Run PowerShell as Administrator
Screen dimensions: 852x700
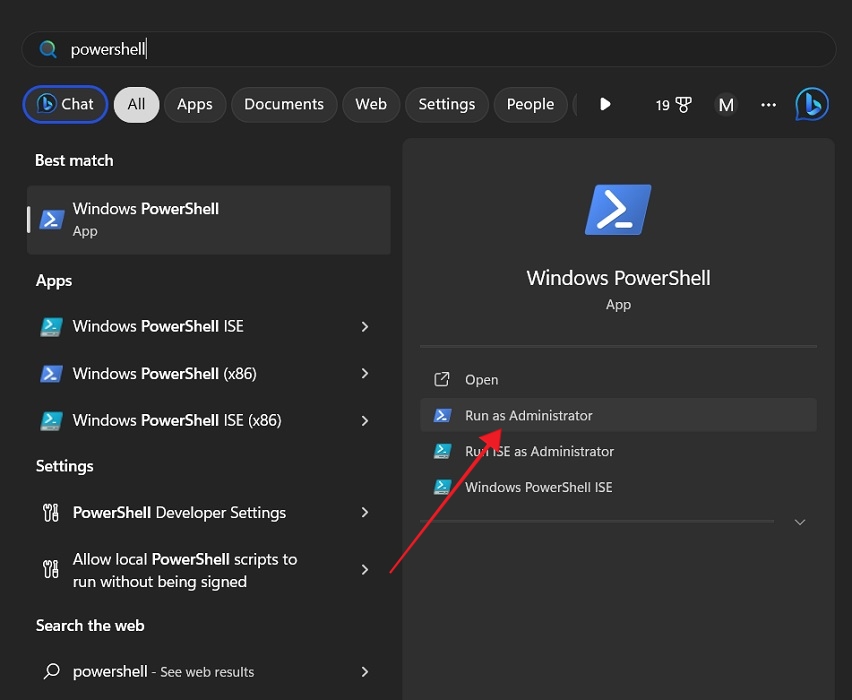tap(528, 415)
